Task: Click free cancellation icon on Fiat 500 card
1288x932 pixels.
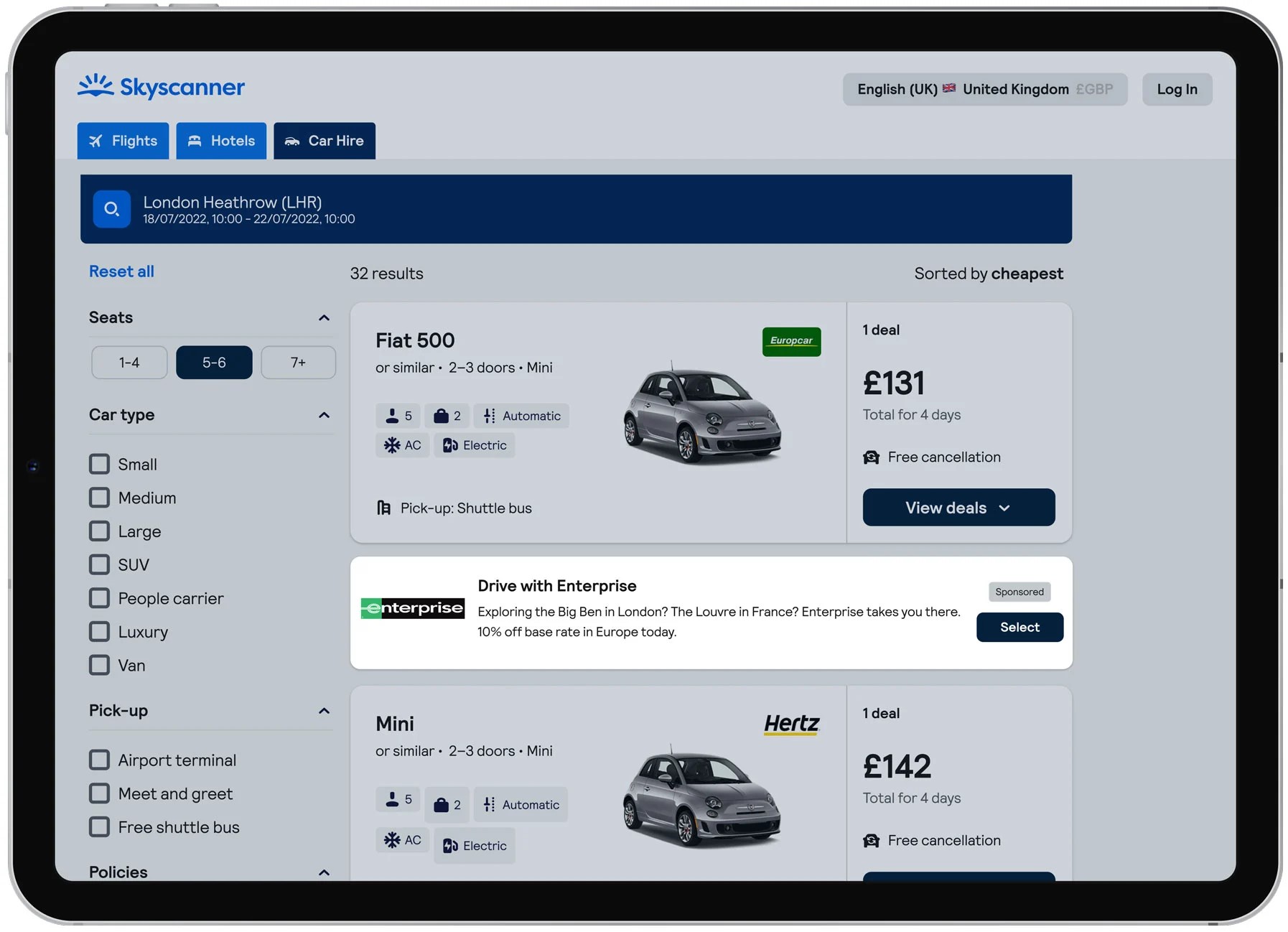Action: pos(871,457)
